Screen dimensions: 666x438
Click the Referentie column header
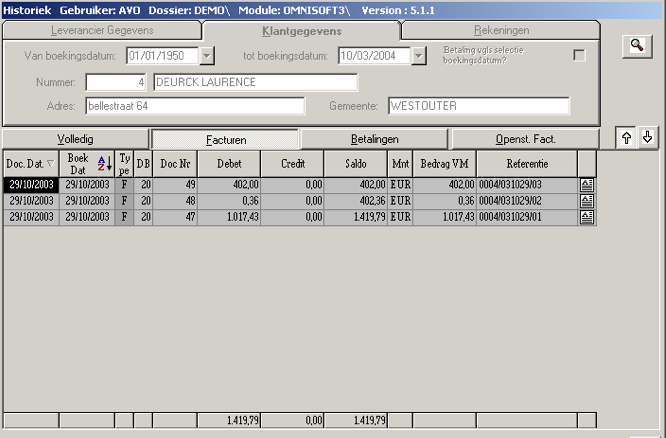527,164
